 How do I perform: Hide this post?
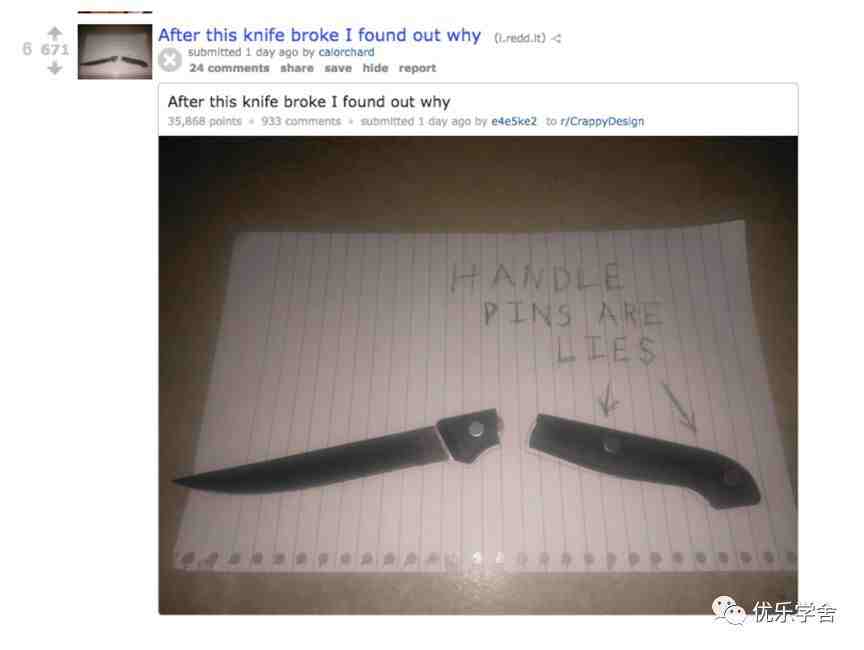375,68
